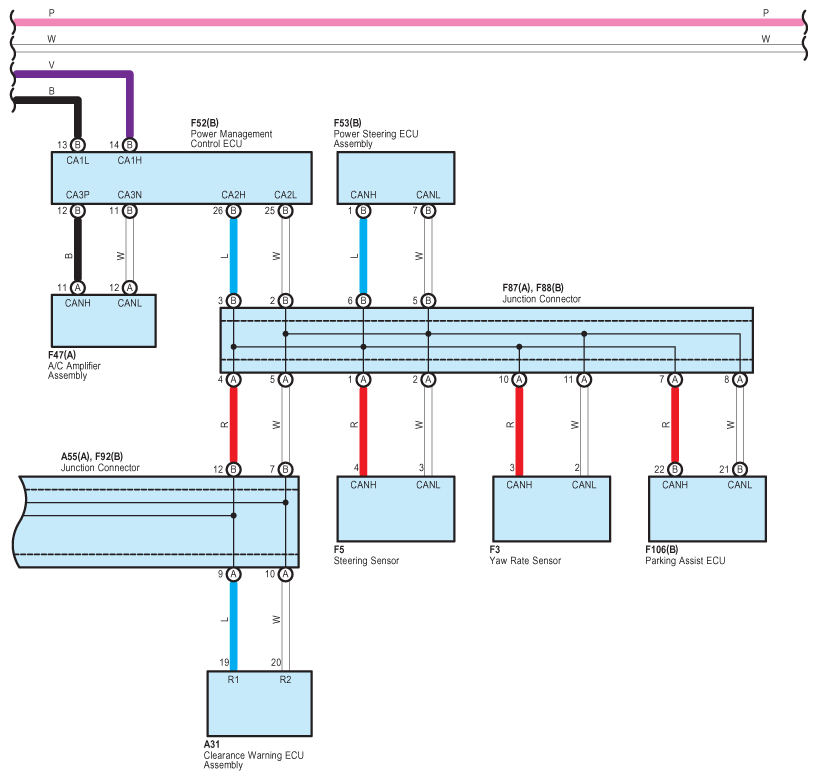Click the blue wire leading to R1
The image size is (817, 780).
click(233, 620)
